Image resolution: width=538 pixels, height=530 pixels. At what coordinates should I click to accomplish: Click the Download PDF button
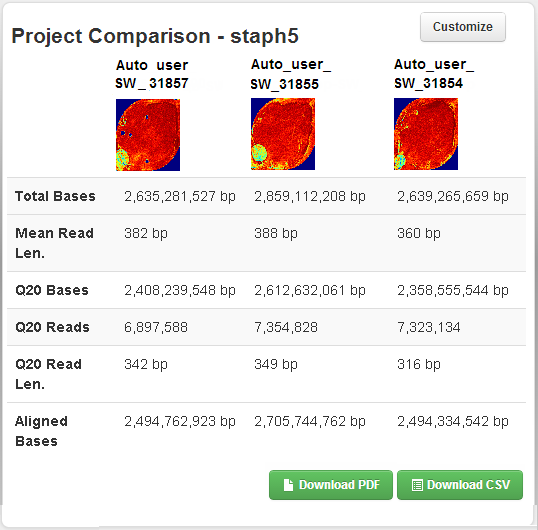pyautogui.click(x=331, y=485)
